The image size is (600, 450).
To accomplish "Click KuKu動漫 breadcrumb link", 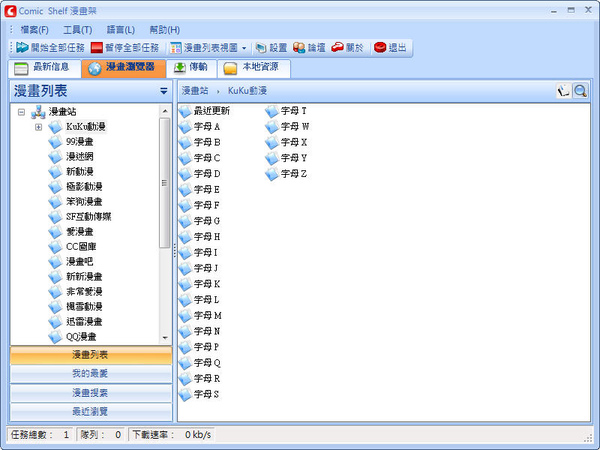I will (x=248, y=91).
